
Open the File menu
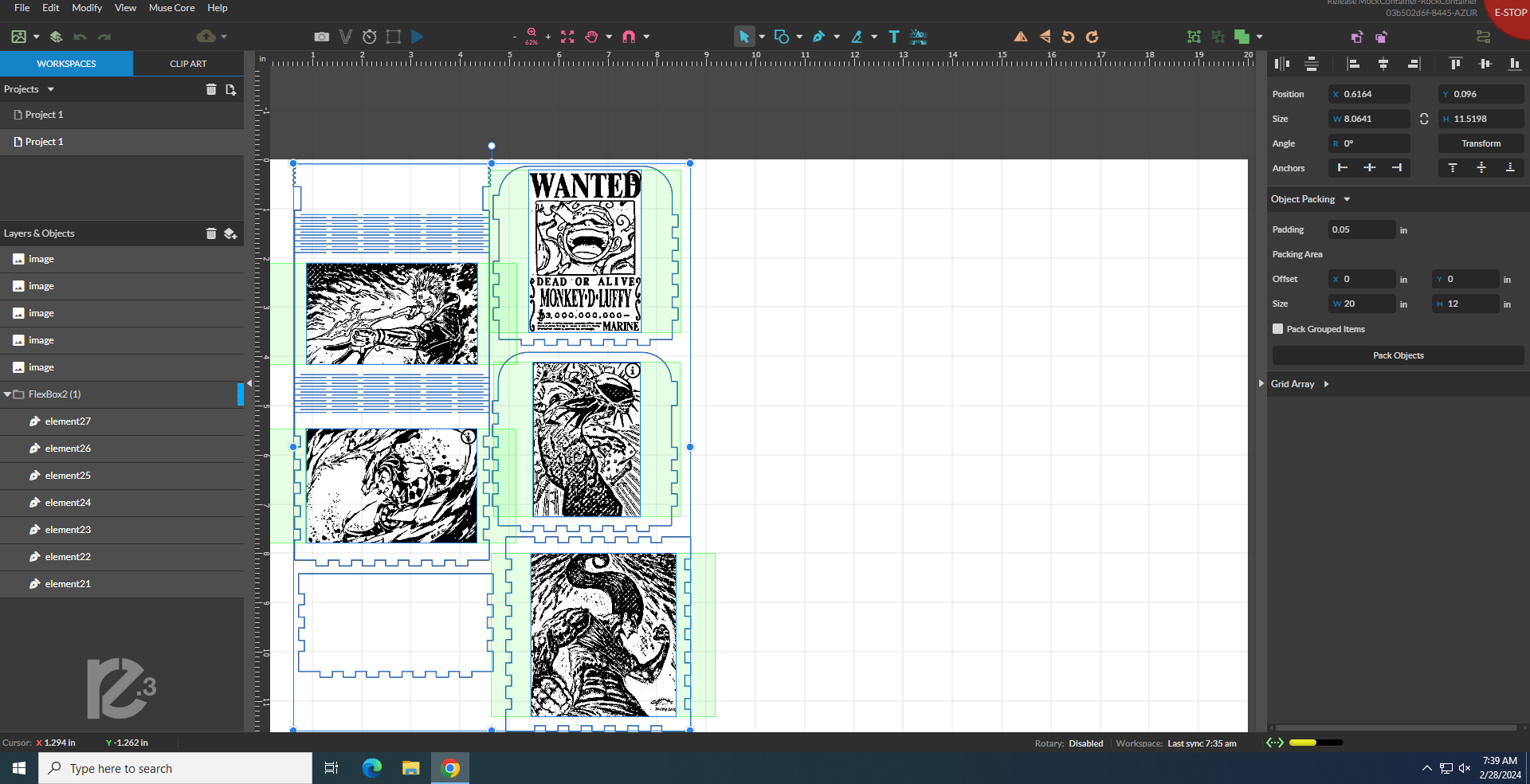click(22, 8)
